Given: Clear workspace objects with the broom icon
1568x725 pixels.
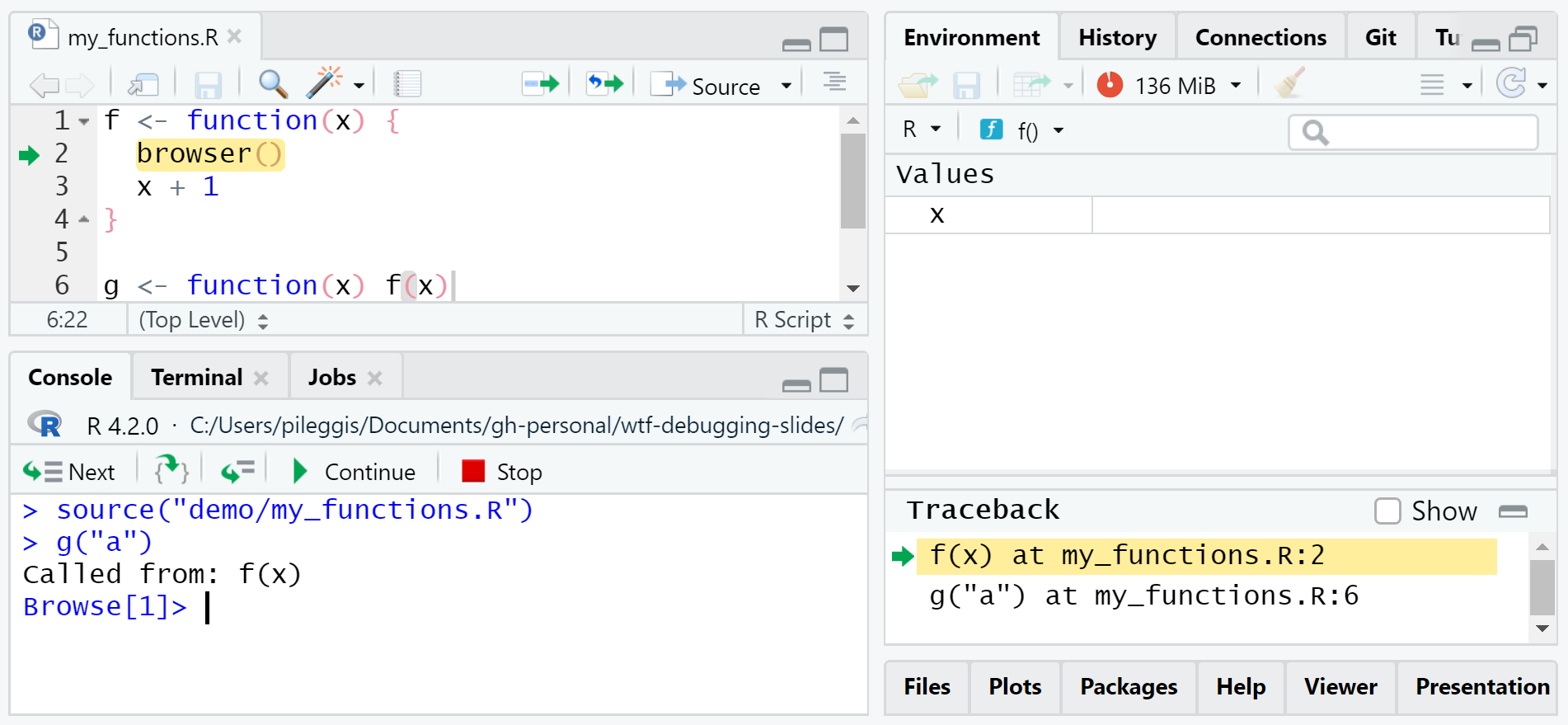Looking at the screenshot, I should click(1289, 84).
